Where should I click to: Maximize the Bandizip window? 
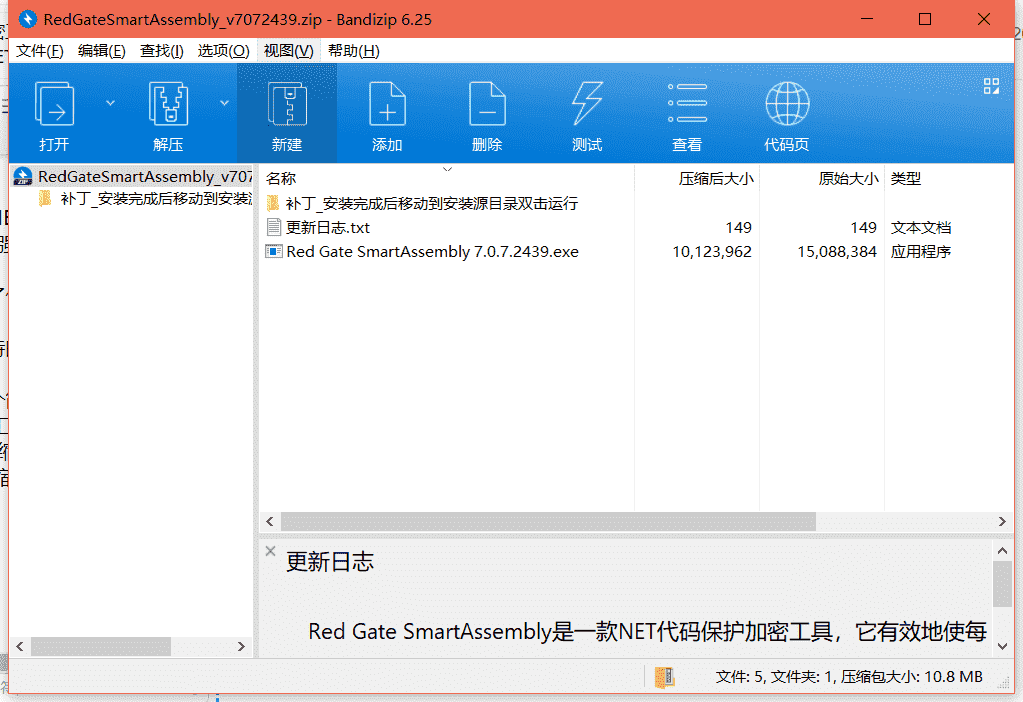[924, 19]
